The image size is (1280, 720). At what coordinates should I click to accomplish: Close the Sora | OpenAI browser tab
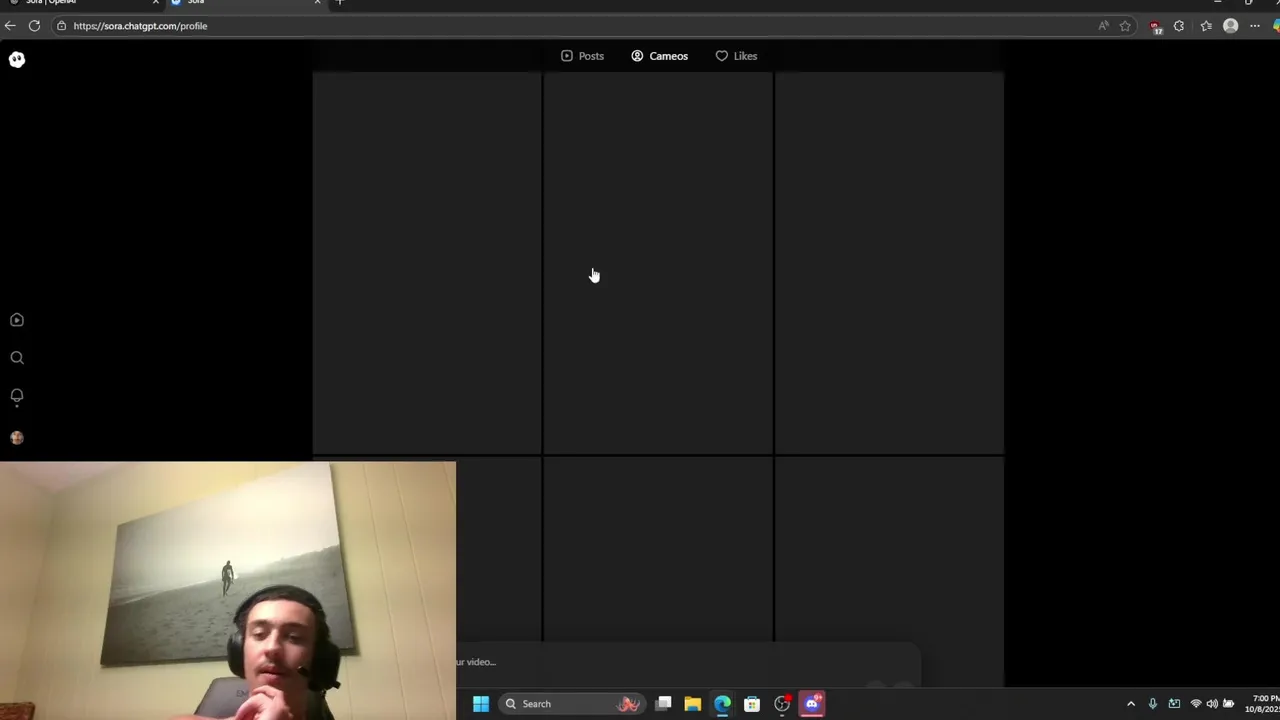(155, 3)
